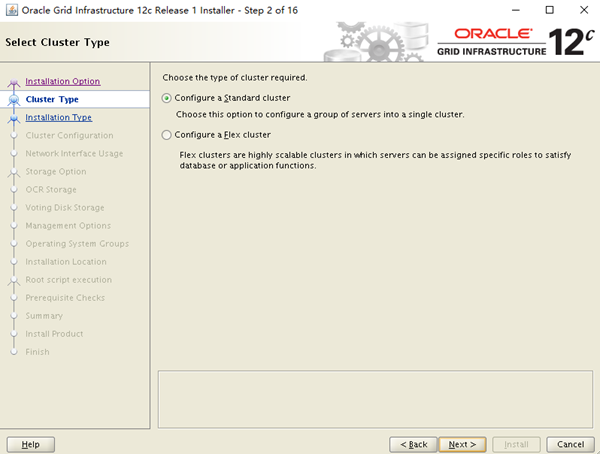This screenshot has height=454, width=600.
Task: Click the Root script execution step text
Action: click(68, 279)
